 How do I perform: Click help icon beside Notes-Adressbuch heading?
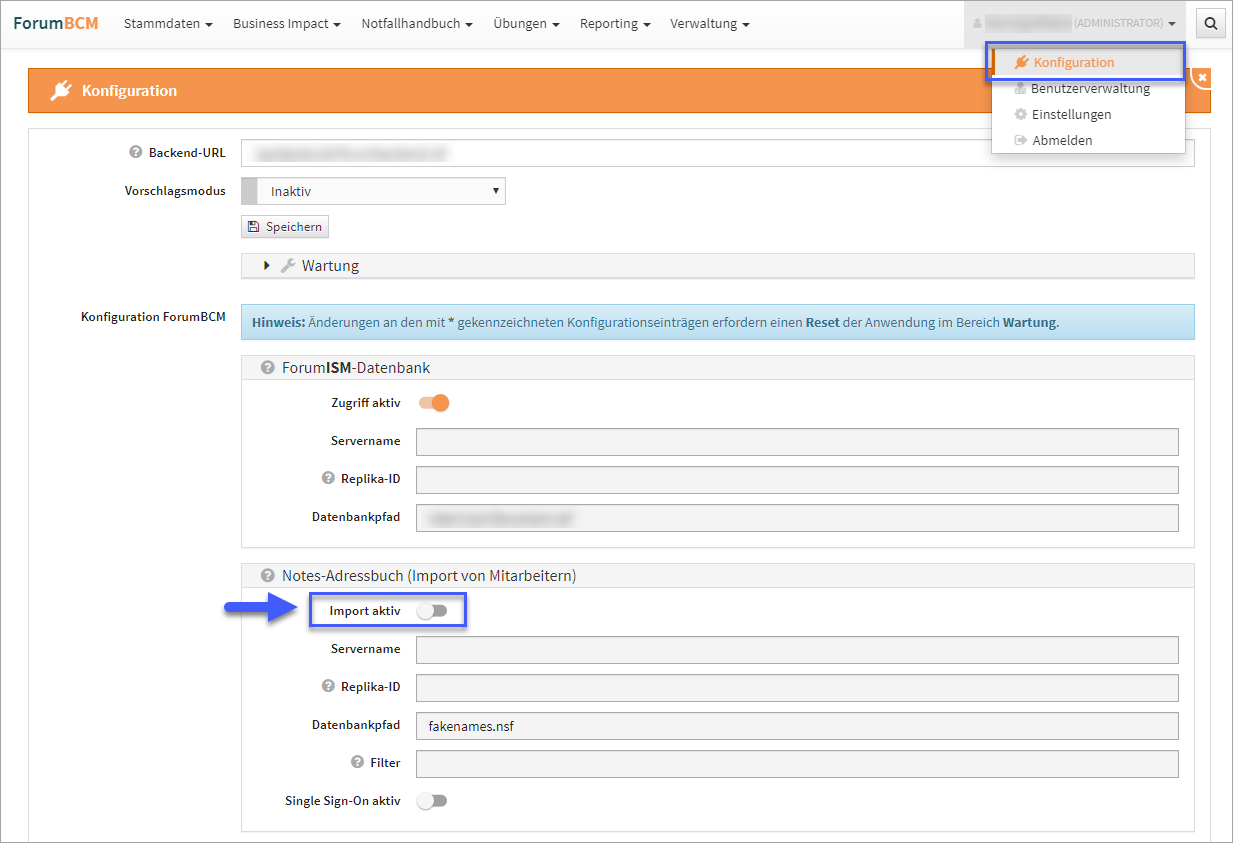267,576
